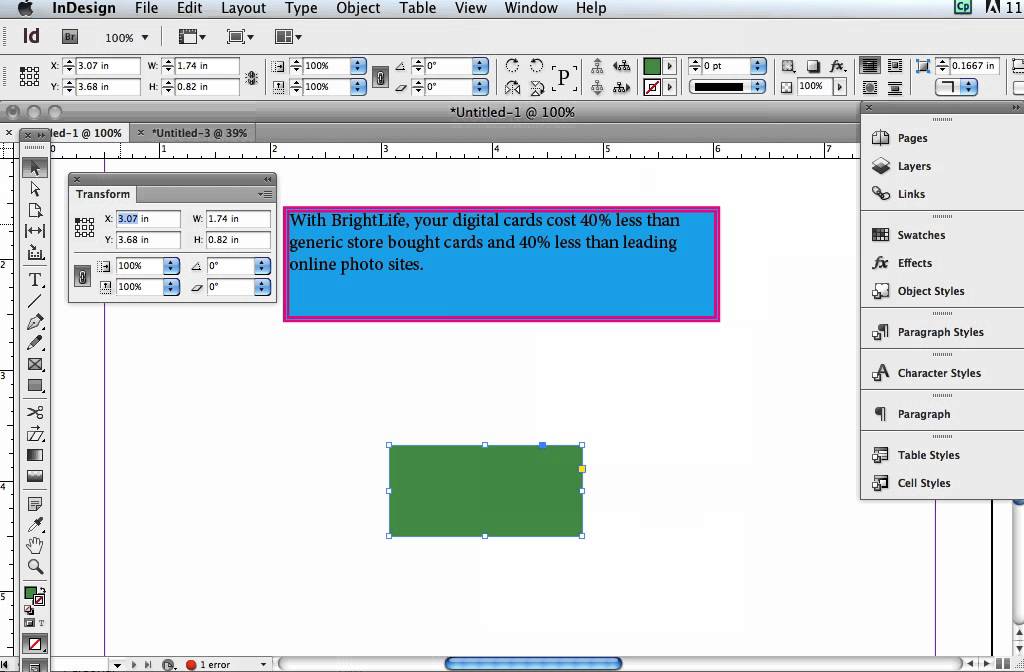
Task: Select the Note tool
Action: click(35, 504)
